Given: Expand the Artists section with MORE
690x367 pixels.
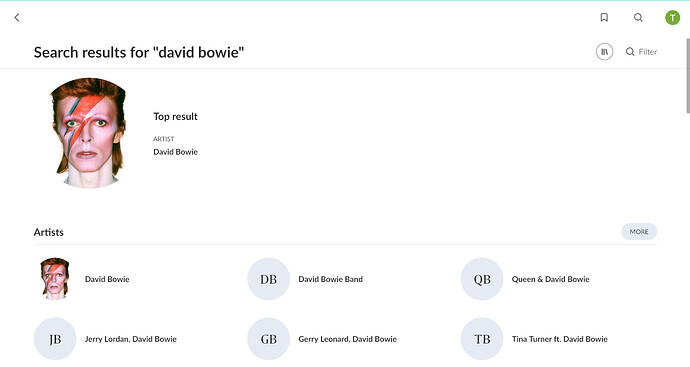Looking at the screenshot, I should click(x=639, y=231).
